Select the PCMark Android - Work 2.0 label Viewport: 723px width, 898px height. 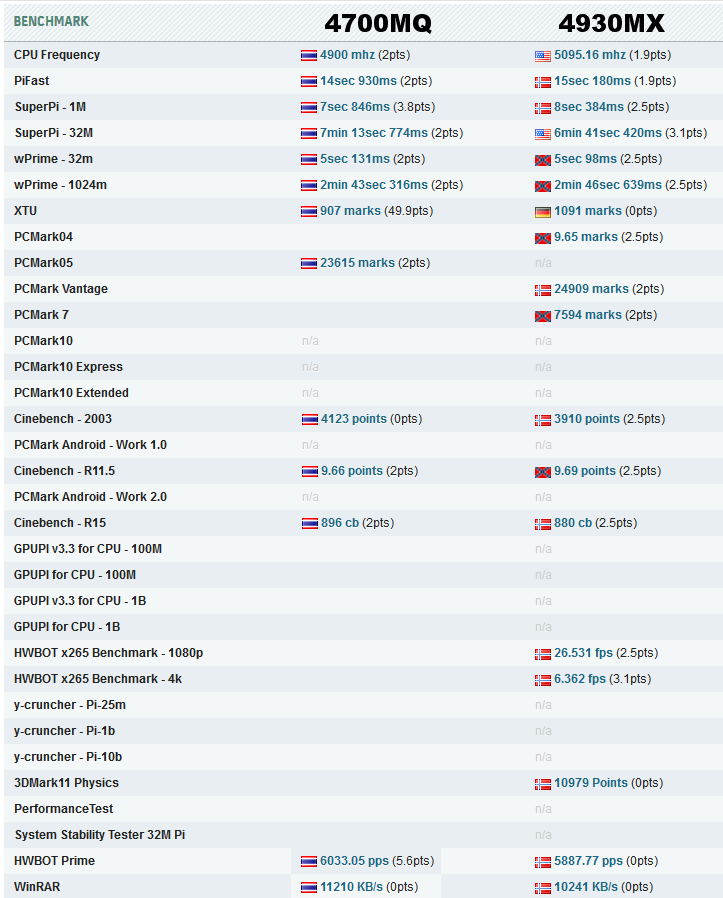tap(91, 497)
